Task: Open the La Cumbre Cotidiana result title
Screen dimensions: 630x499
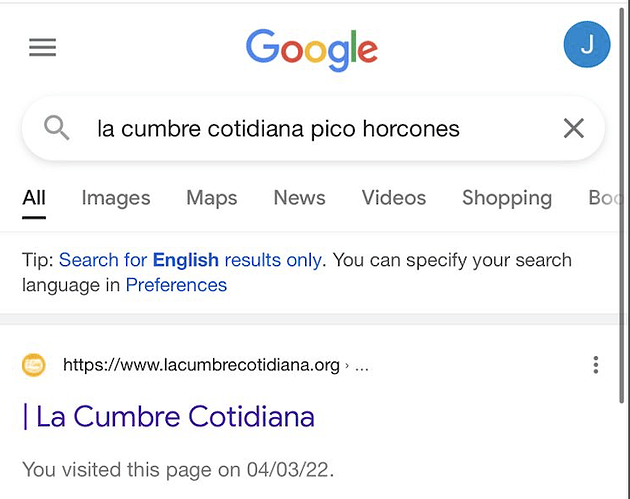Action: (x=168, y=416)
